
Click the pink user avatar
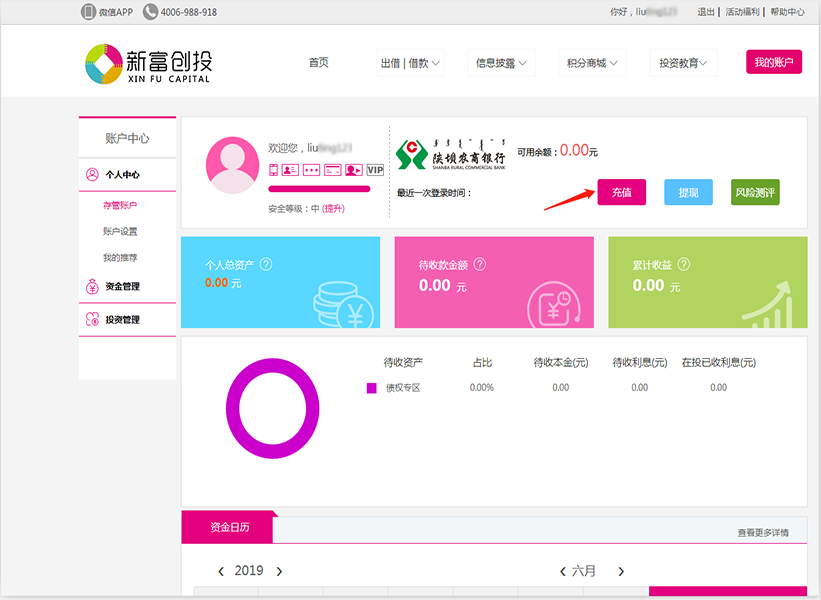pyautogui.click(x=232, y=165)
